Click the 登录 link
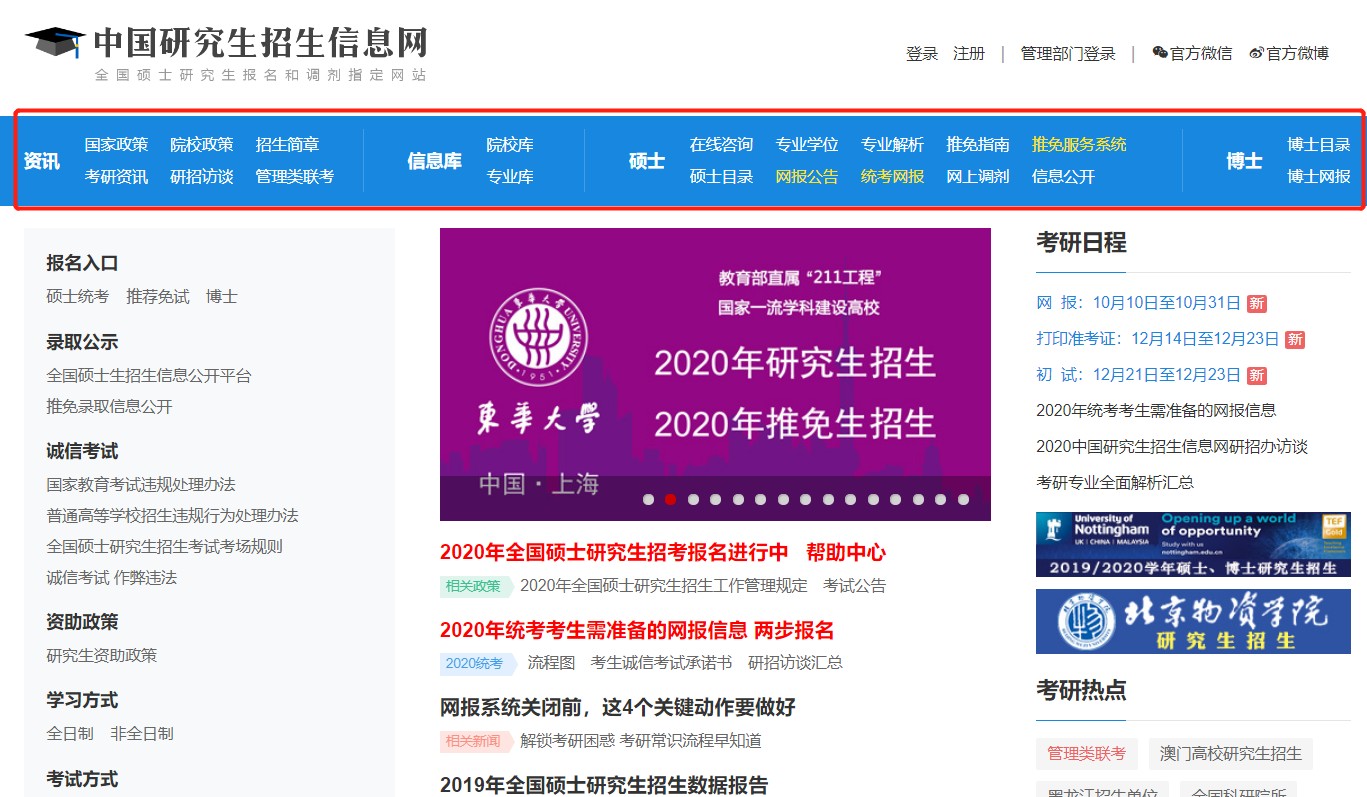The image size is (1367, 797). pyautogui.click(x=920, y=54)
